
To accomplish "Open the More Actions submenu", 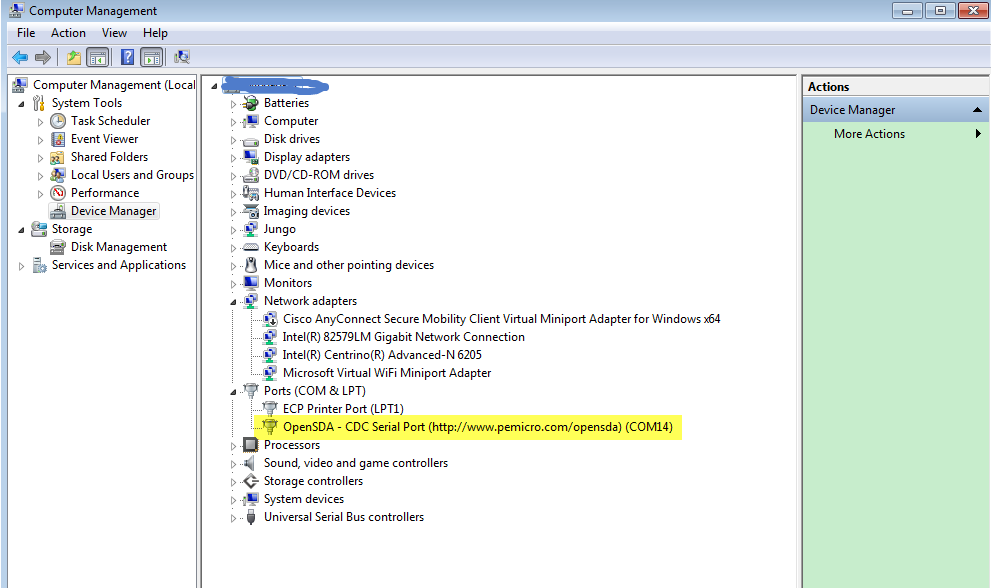I will [895, 133].
